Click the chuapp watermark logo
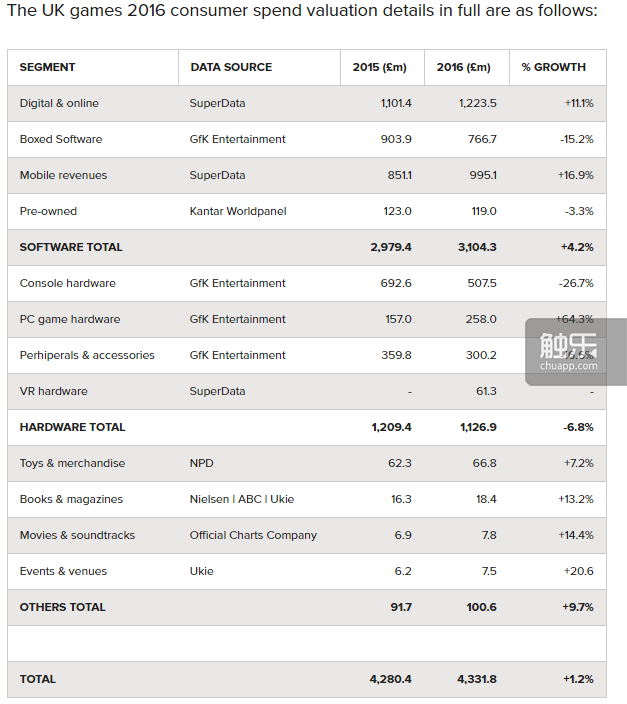The width and height of the screenshot is (627, 704). (576, 350)
